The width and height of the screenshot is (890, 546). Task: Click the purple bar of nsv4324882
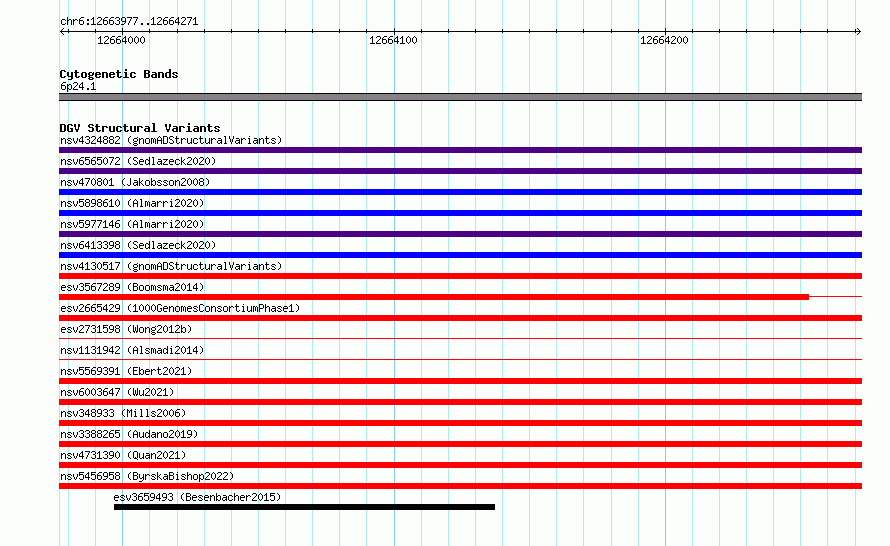pos(460,150)
